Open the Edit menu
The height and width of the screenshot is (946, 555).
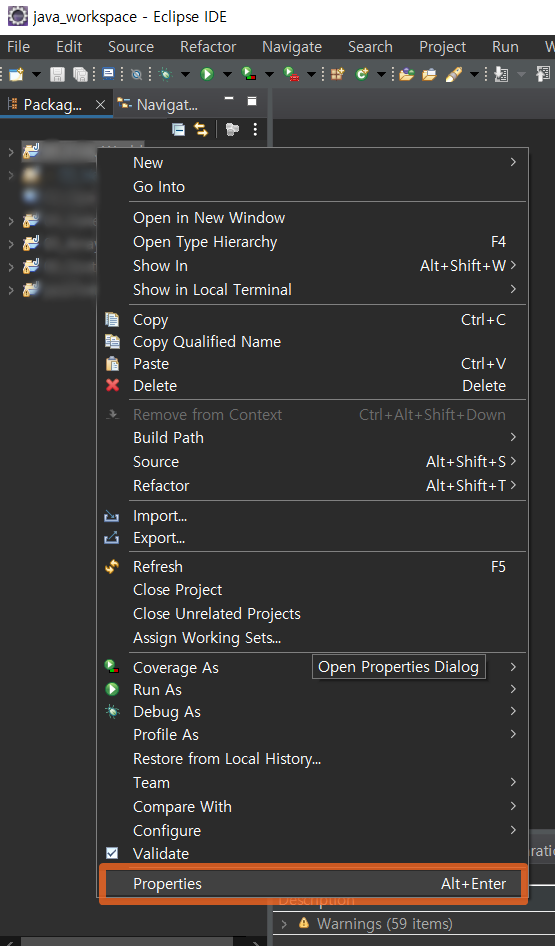pyautogui.click(x=69, y=46)
